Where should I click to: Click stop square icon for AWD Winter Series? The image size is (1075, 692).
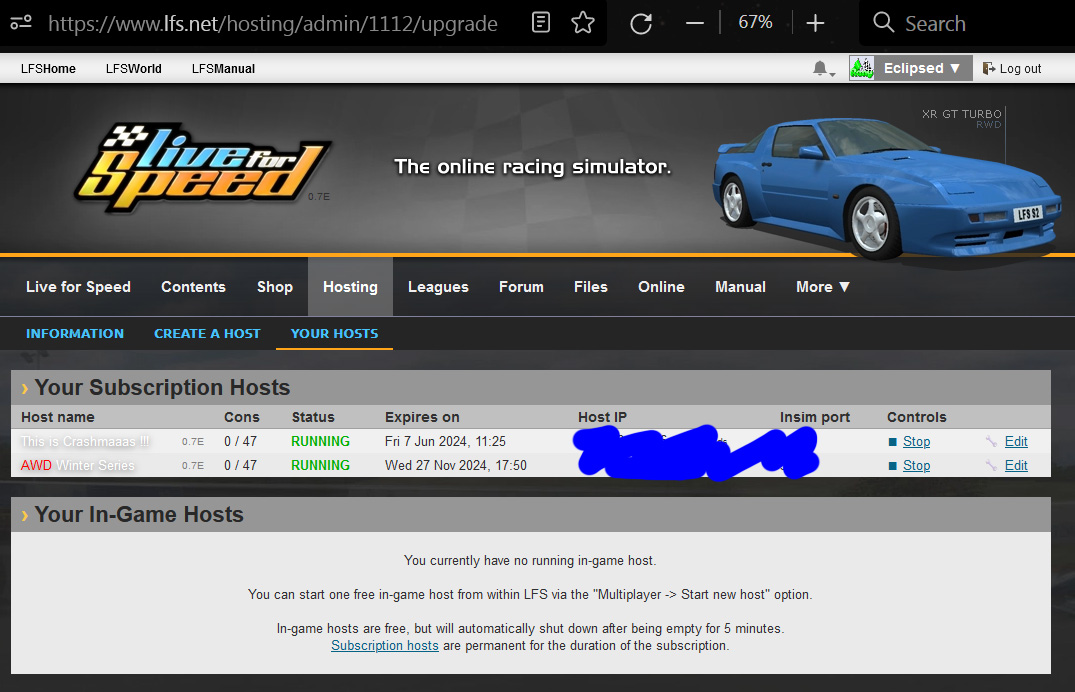(893, 466)
